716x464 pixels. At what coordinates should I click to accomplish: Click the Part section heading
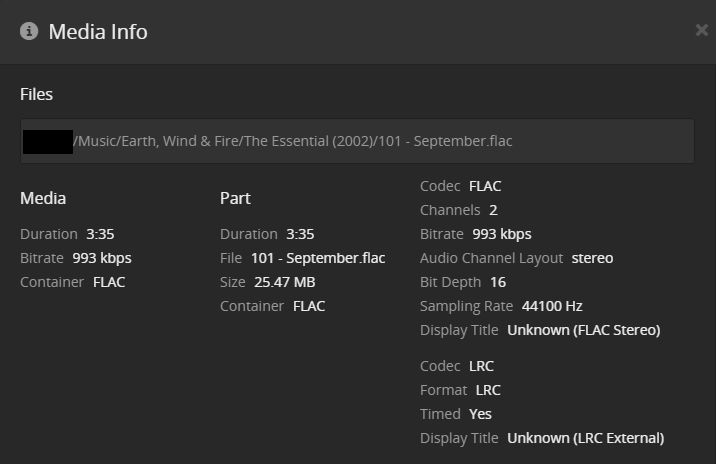pyautogui.click(x=235, y=198)
